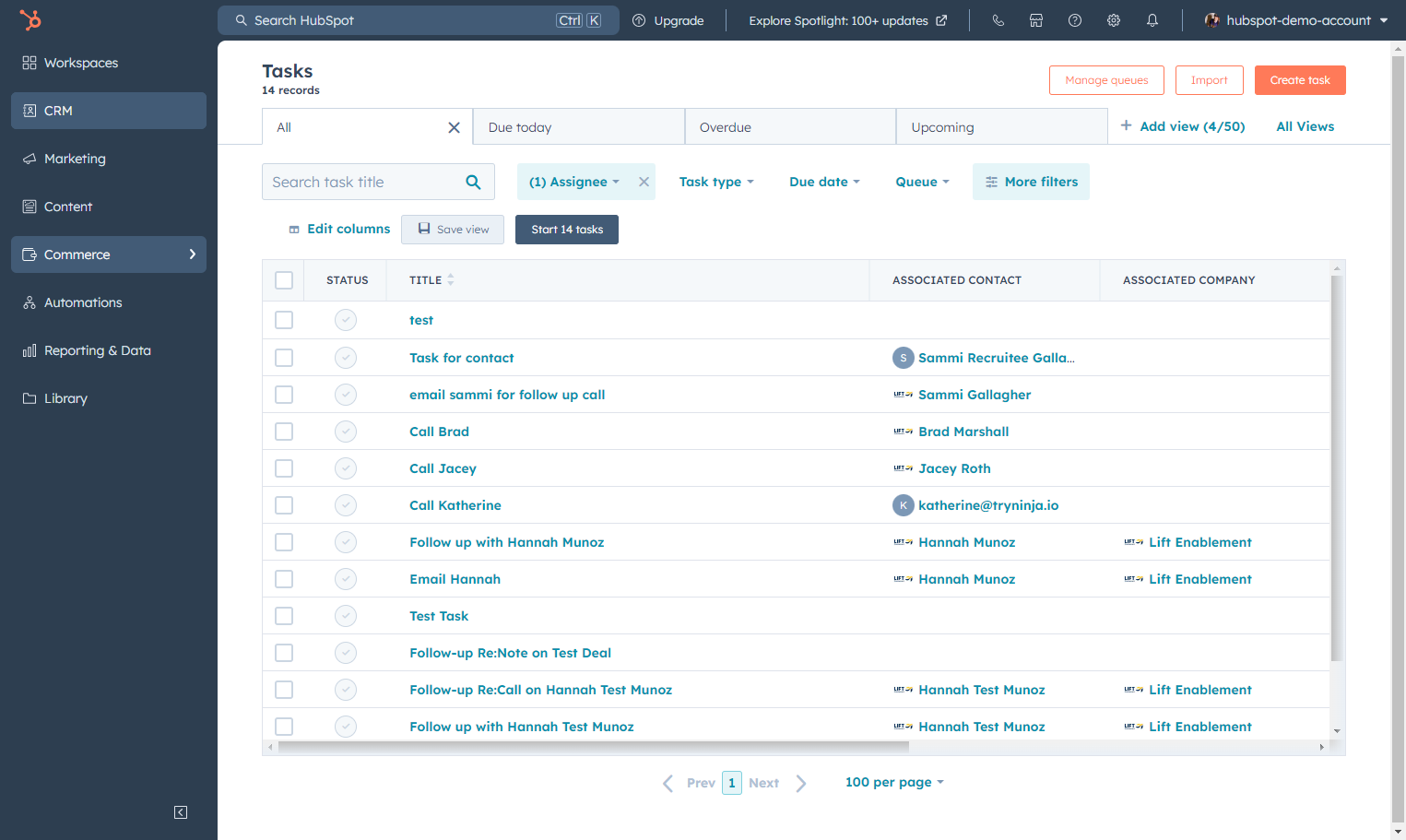The height and width of the screenshot is (840, 1406).
Task: Mark the 'Call Jacey' task complete
Action: 346,468
